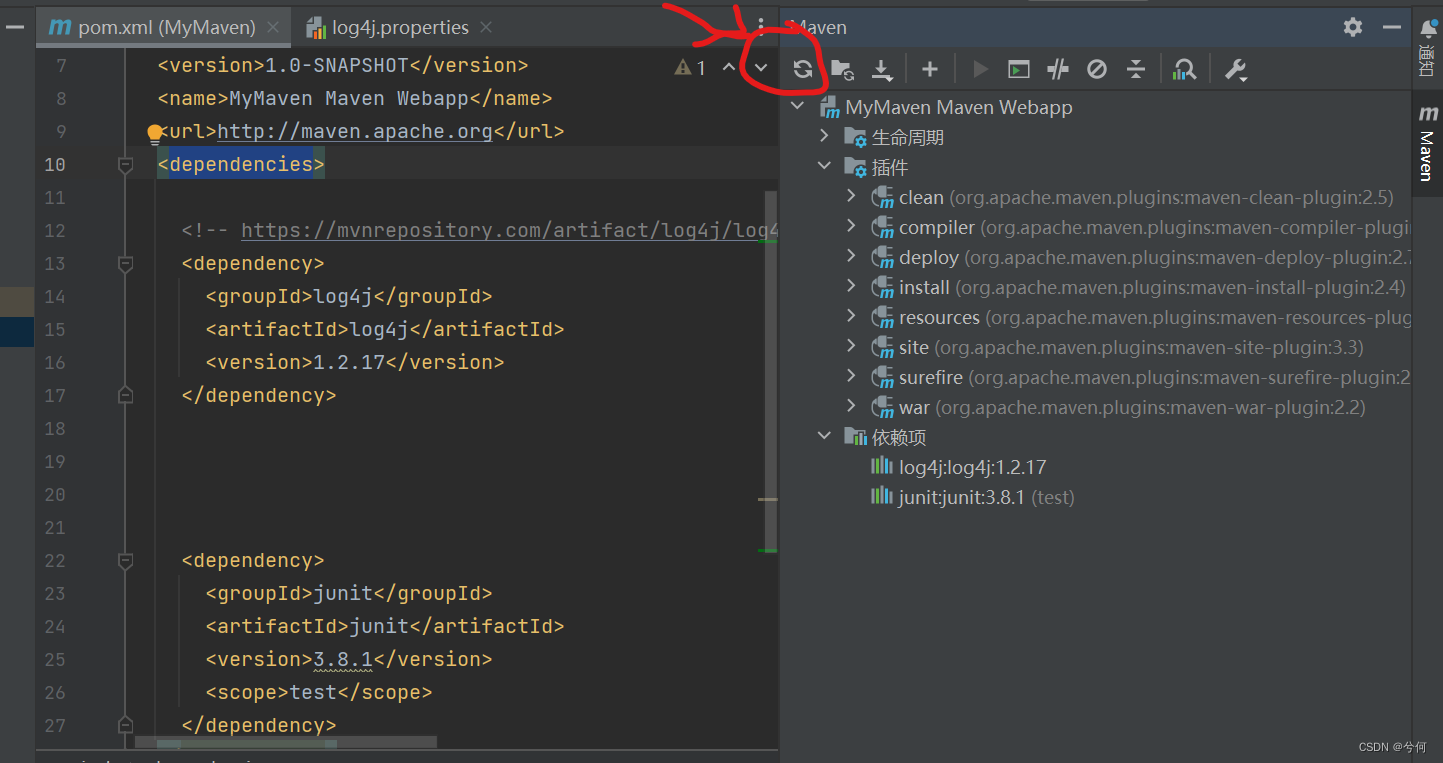1443x763 pixels.
Task: Toggle the code folding arrow on dependencies line
Action: 126,164
